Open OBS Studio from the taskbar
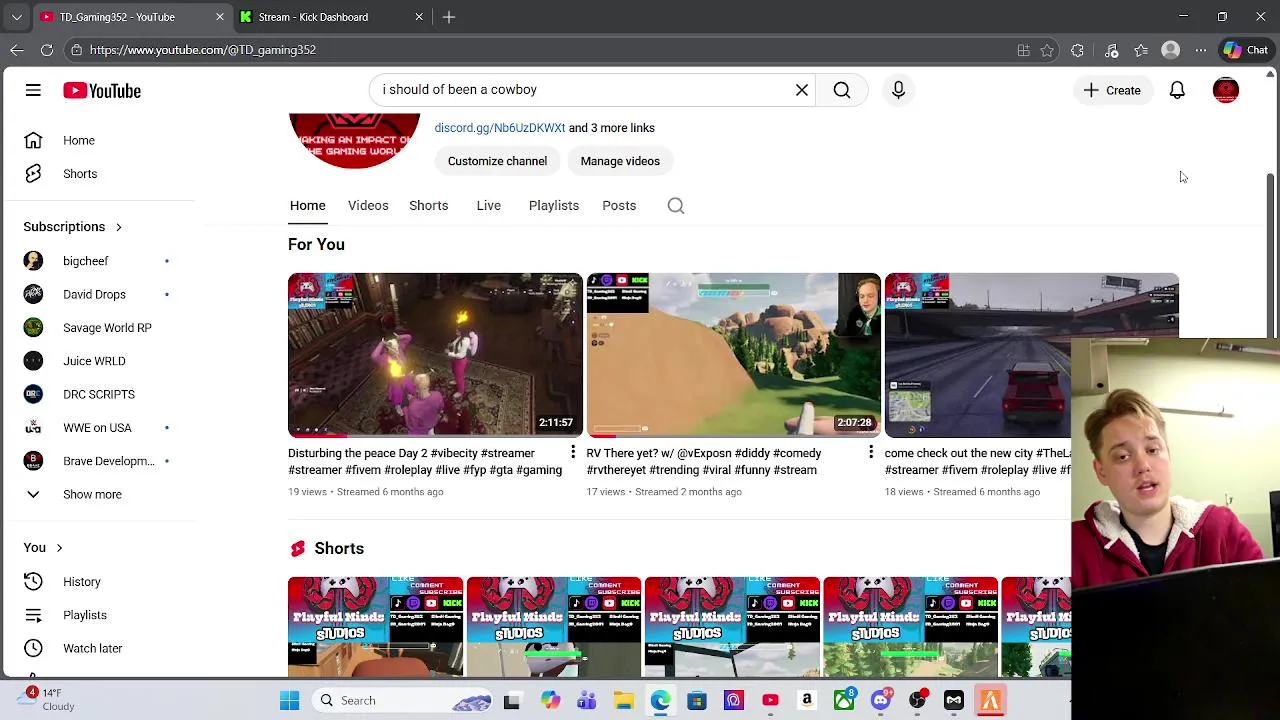Image resolution: width=1280 pixels, height=720 pixels. point(917,701)
